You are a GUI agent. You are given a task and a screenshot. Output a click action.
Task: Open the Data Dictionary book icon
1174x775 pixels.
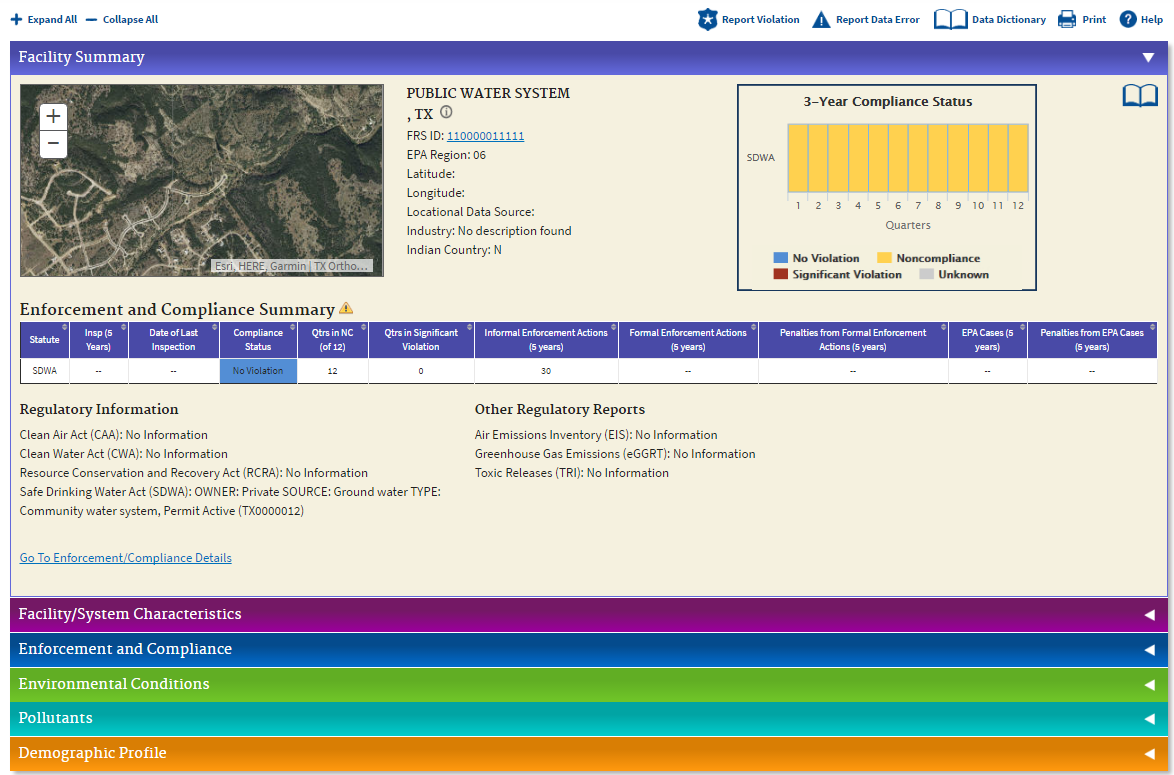point(950,19)
